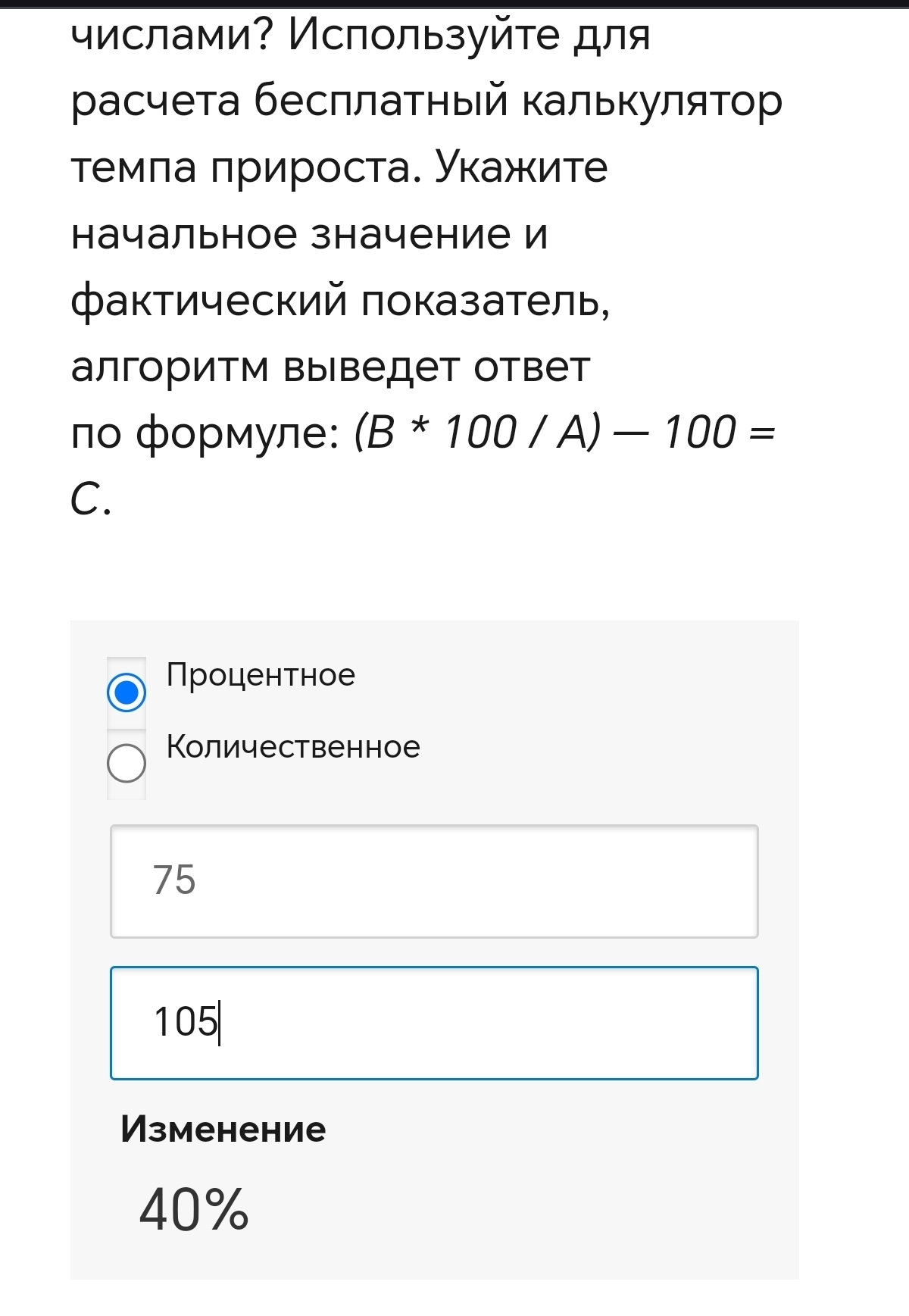Image resolution: width=909 pixels, height=1316 pixels.
Task: Select the "Процентное" radio button
Action: pos(127,692)
